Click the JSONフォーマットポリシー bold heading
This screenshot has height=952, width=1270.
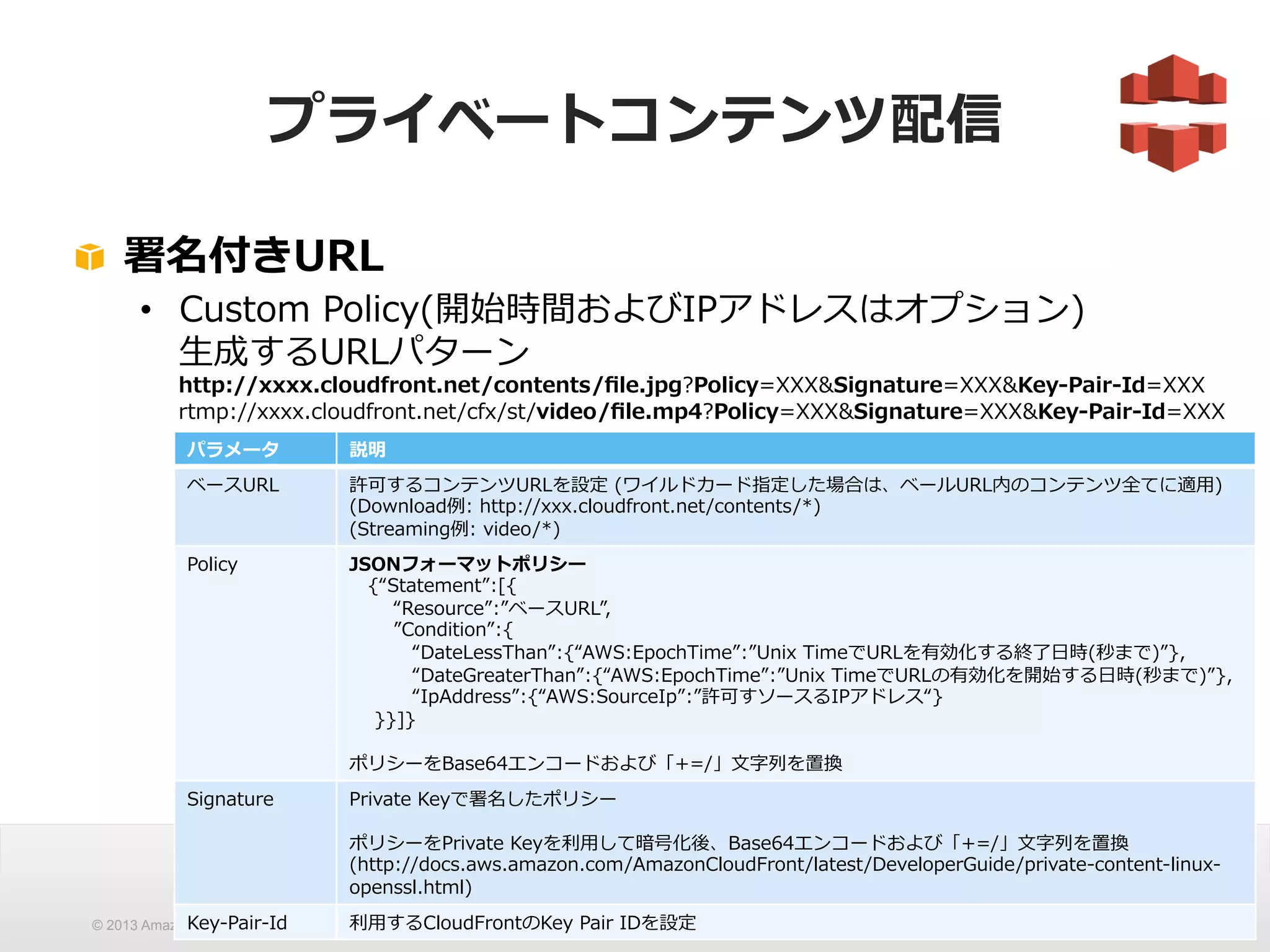(x=468, y=563)
